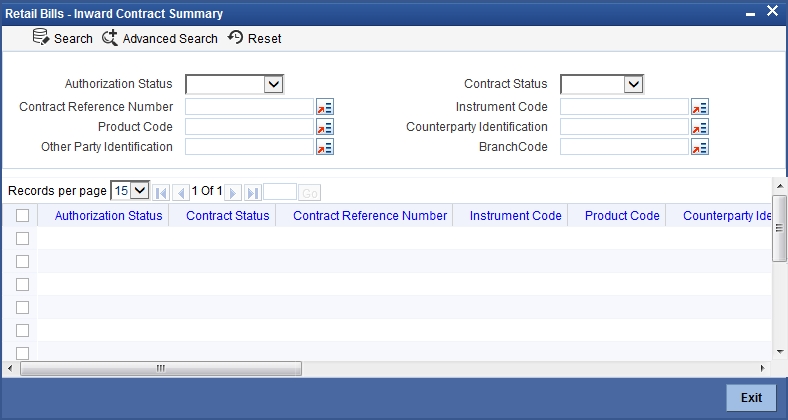788x420 pixels.
Task: Check the fourth result row checkbox
Action: tap(23, 307)
